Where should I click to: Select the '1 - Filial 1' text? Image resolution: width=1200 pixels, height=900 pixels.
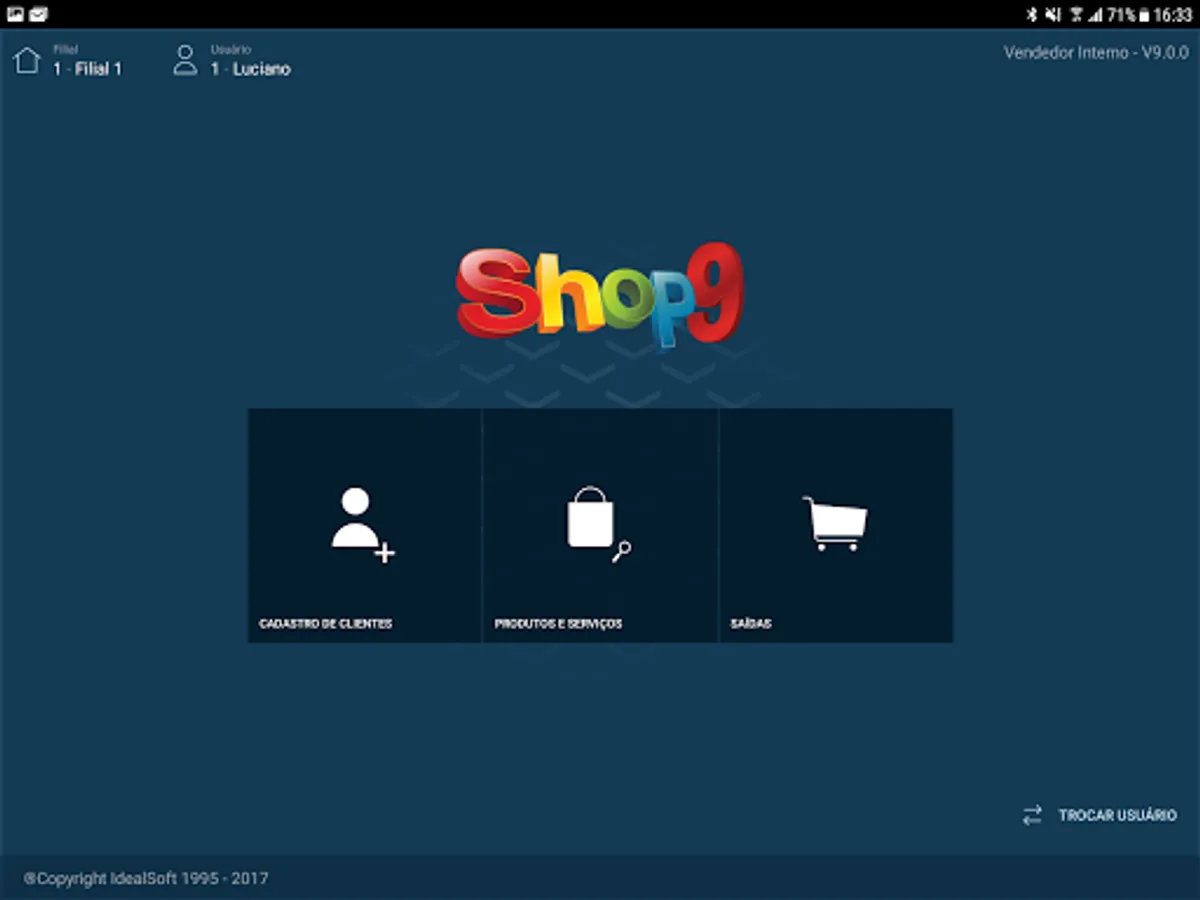click(x=87, y=69)
